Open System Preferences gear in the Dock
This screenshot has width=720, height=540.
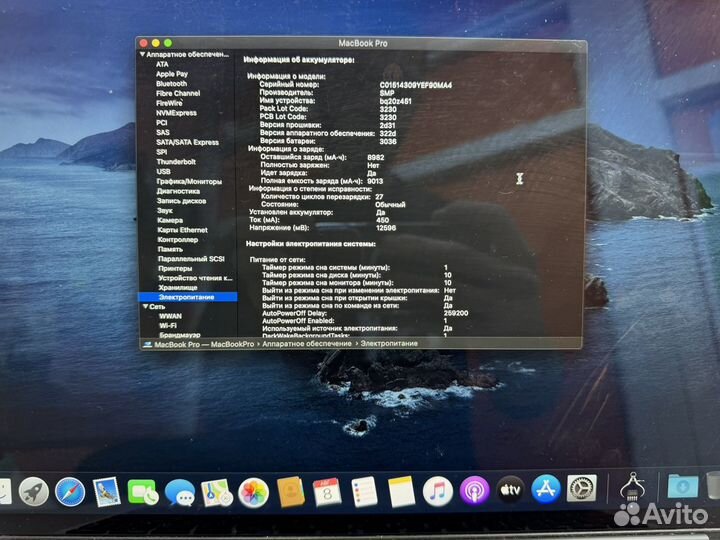(x=582, y=488)
